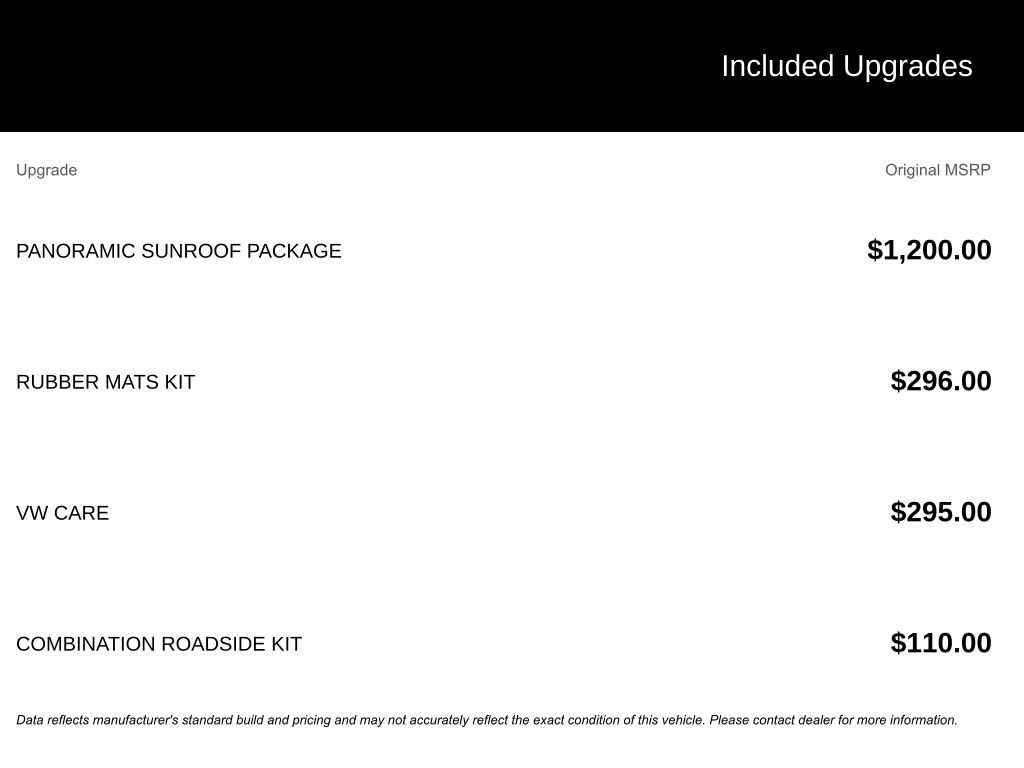Click the Original MSRP column header
1024x768 pixels.
tap(937, 170)
